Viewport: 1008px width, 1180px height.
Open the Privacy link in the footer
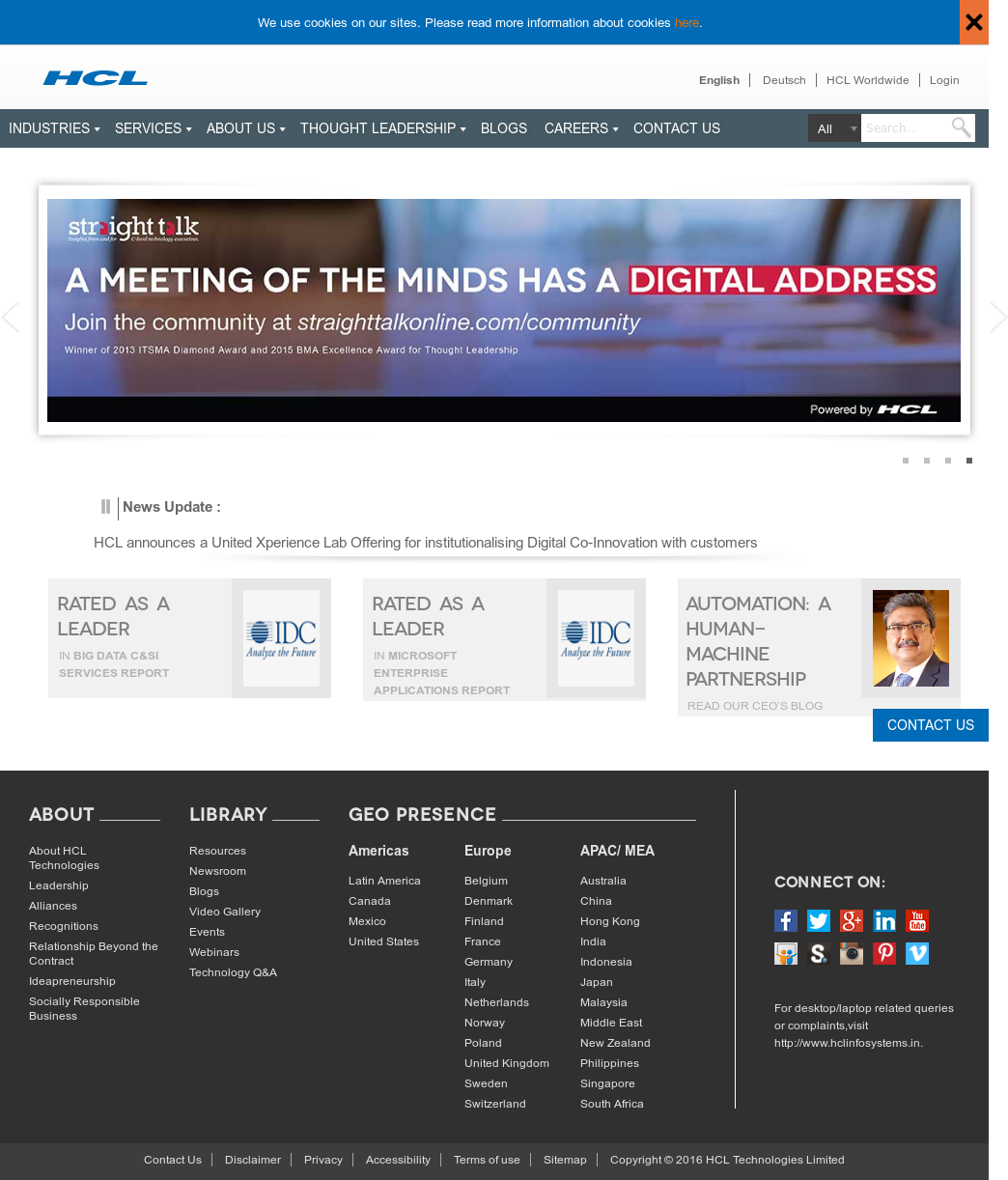[x=322, y=1160]
